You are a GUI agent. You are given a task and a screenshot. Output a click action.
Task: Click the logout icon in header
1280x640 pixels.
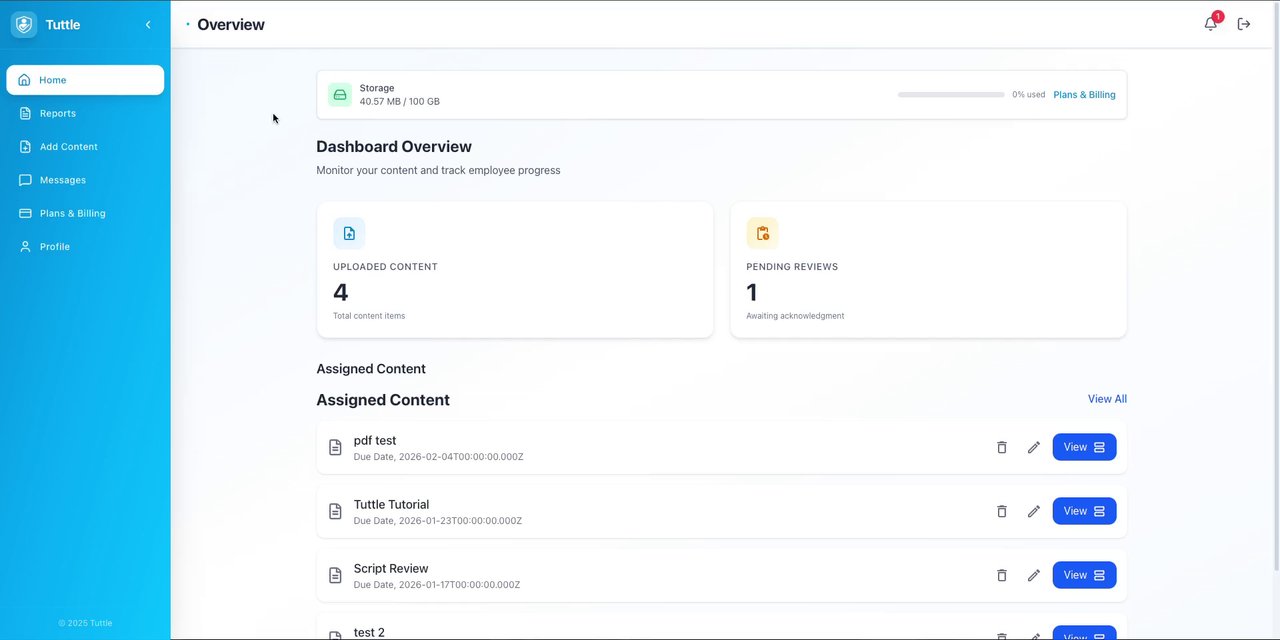coord(1244,24)
